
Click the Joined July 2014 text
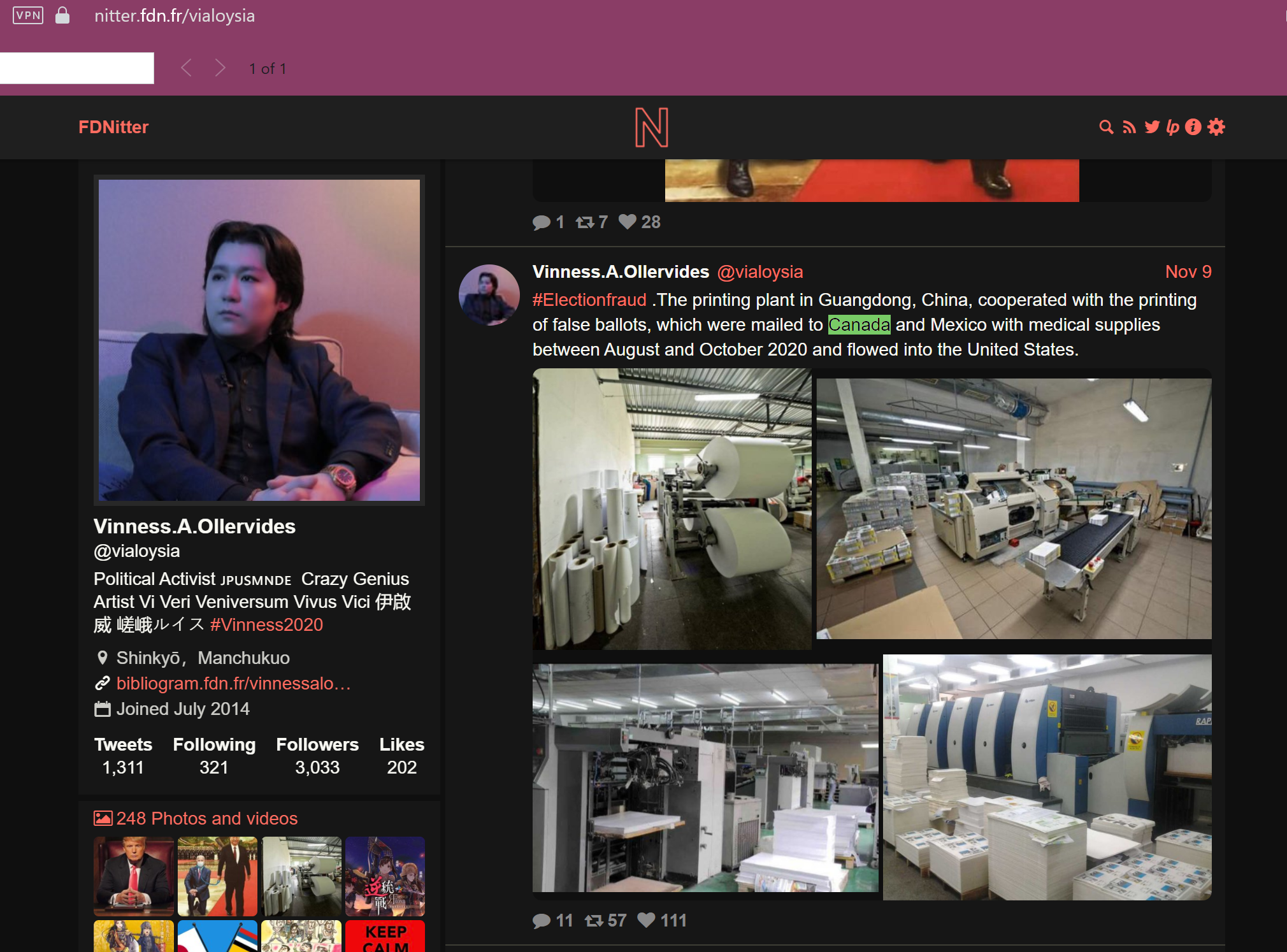[183, 709]
